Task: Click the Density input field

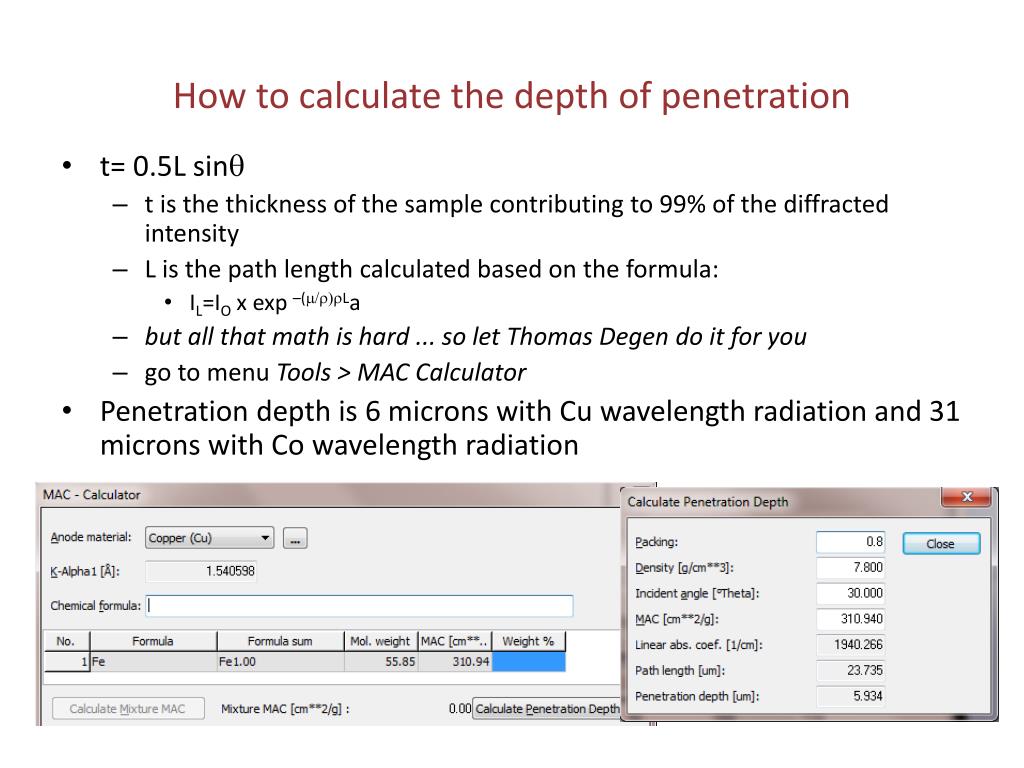Action: point(851,568)
